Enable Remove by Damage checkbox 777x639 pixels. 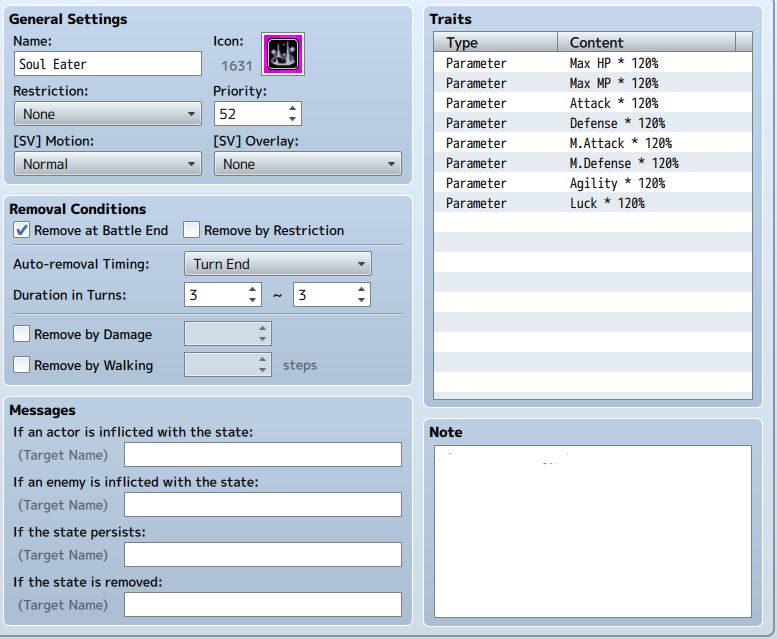(x=21, y=334)
